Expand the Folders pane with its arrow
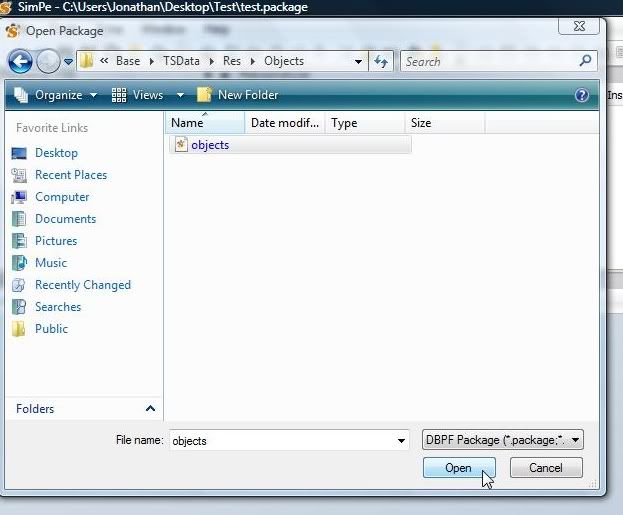 coord(150,409)
